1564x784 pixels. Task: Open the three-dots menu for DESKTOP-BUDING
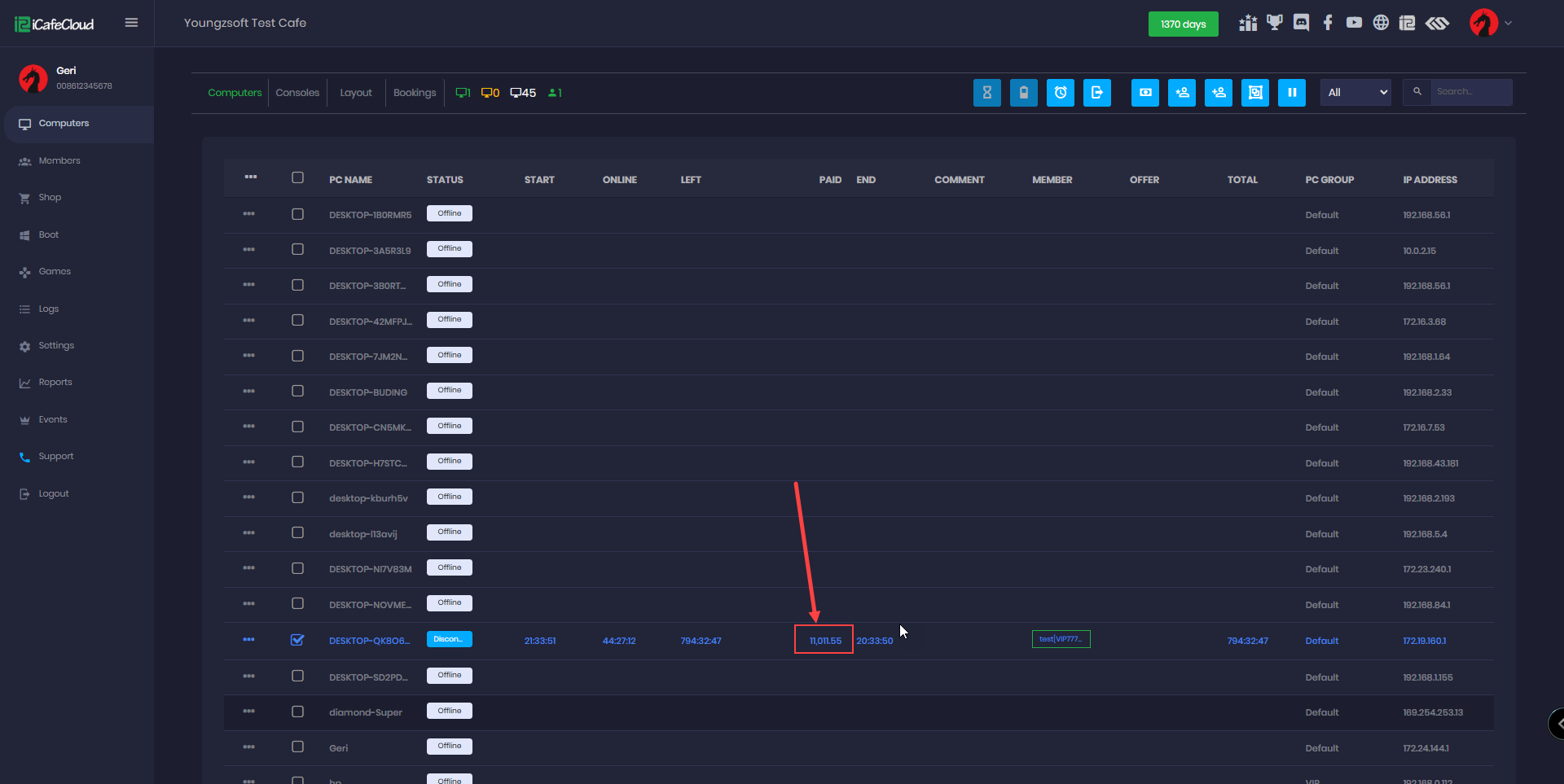coord(248,392)
